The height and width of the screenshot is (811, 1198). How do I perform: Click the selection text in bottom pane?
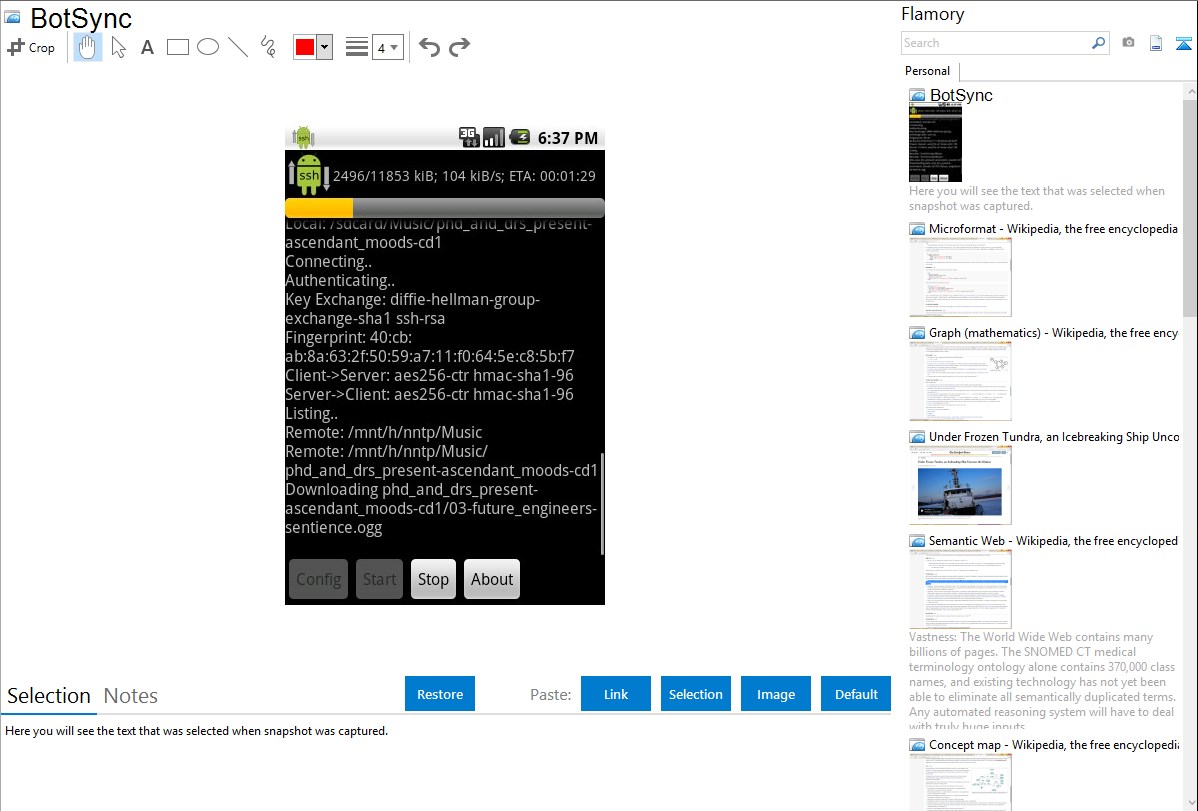point(196,731)
